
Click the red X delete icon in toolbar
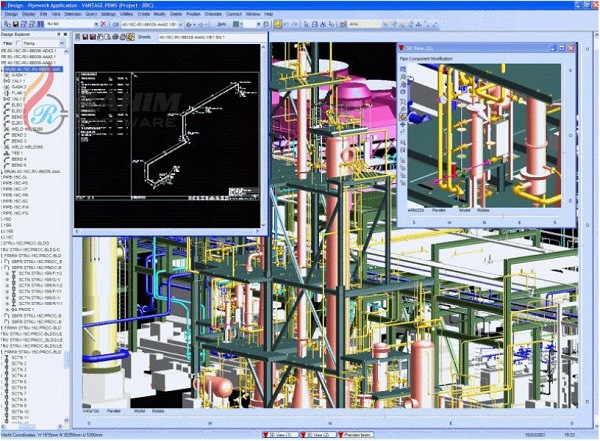pyautogui.click(x=103, y=24)
